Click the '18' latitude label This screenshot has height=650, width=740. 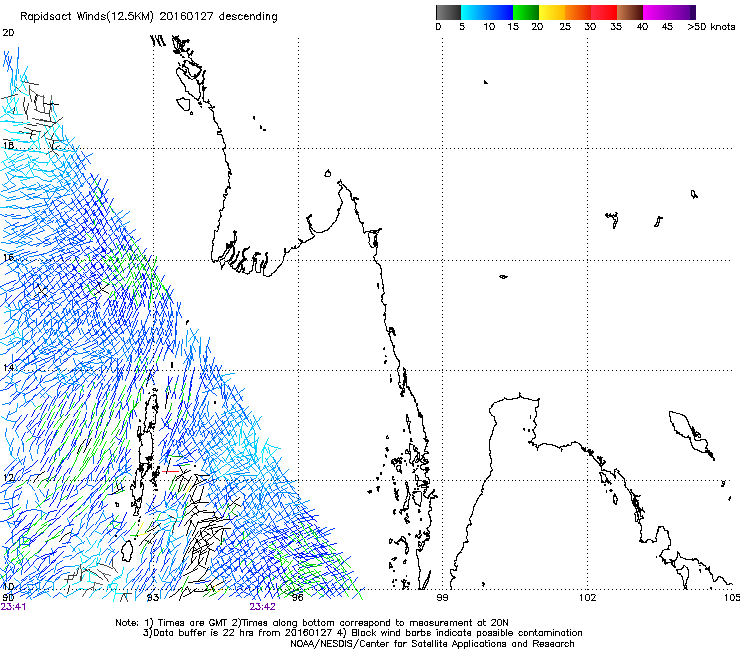(x=8, y=145)
